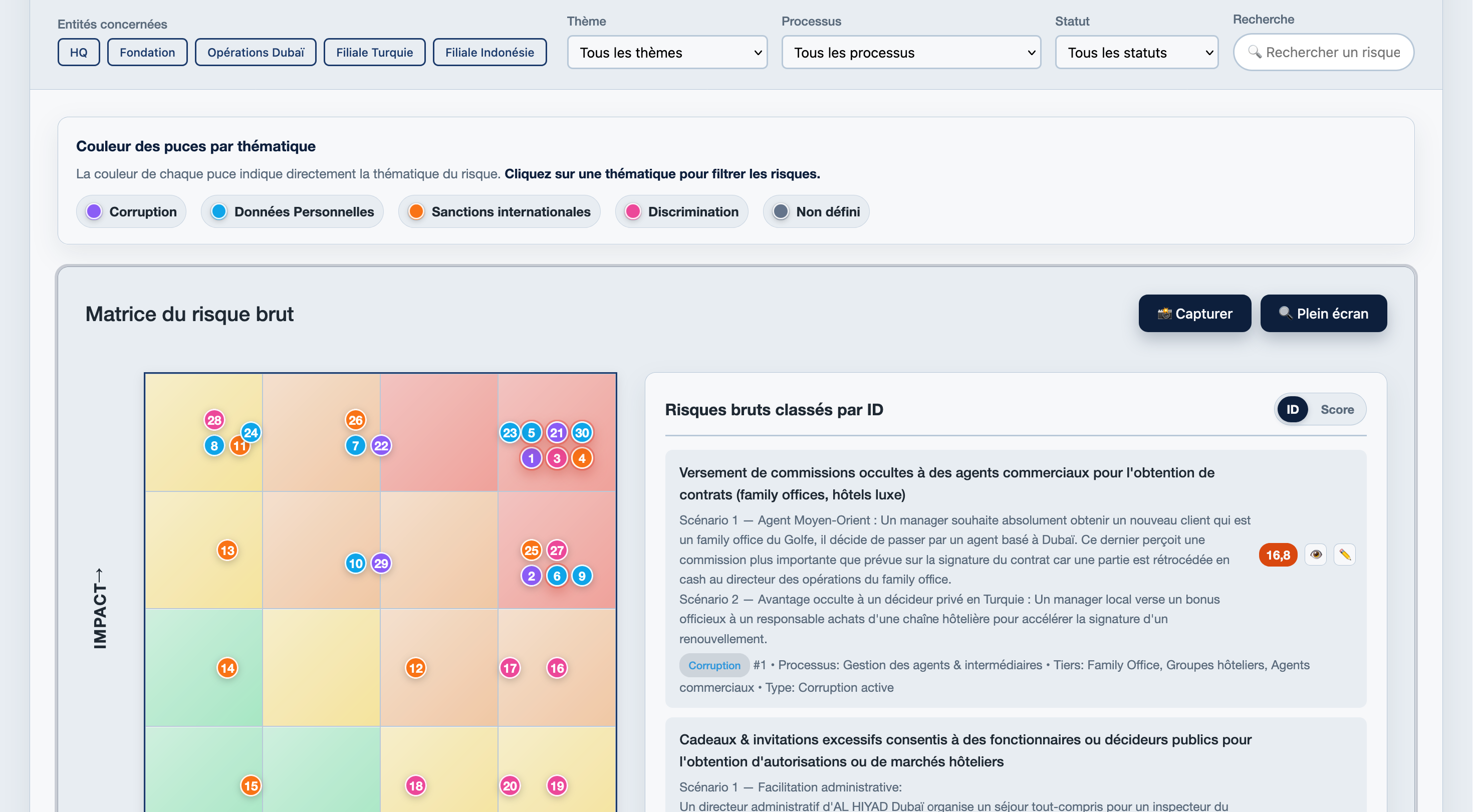Select purple risk bubble 29
The height and width of the screenshot is (812, 1473).
click(381, 563)
